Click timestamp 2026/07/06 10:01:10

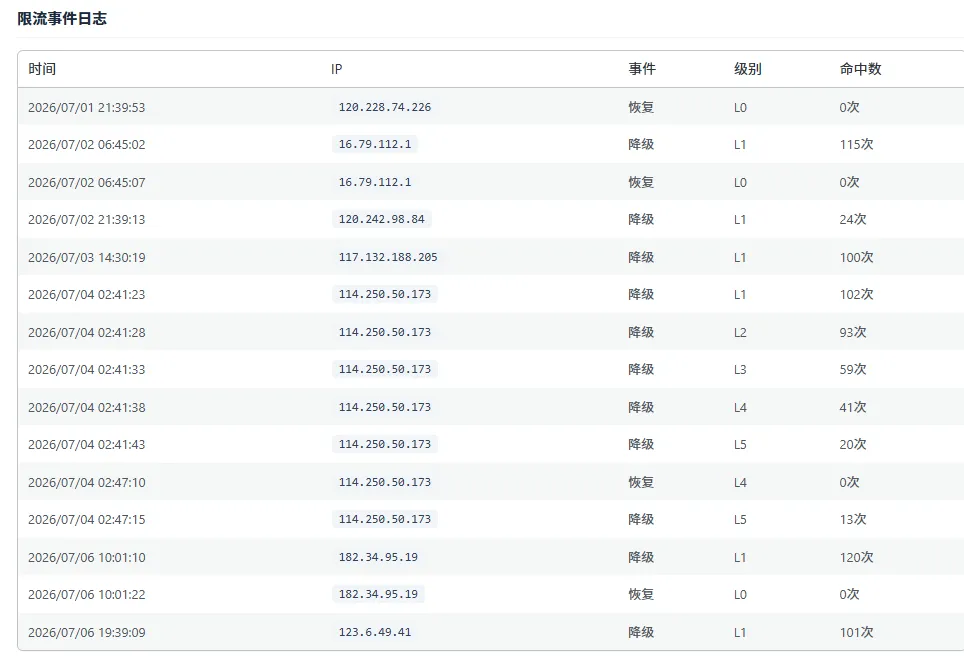pos(87,557)
